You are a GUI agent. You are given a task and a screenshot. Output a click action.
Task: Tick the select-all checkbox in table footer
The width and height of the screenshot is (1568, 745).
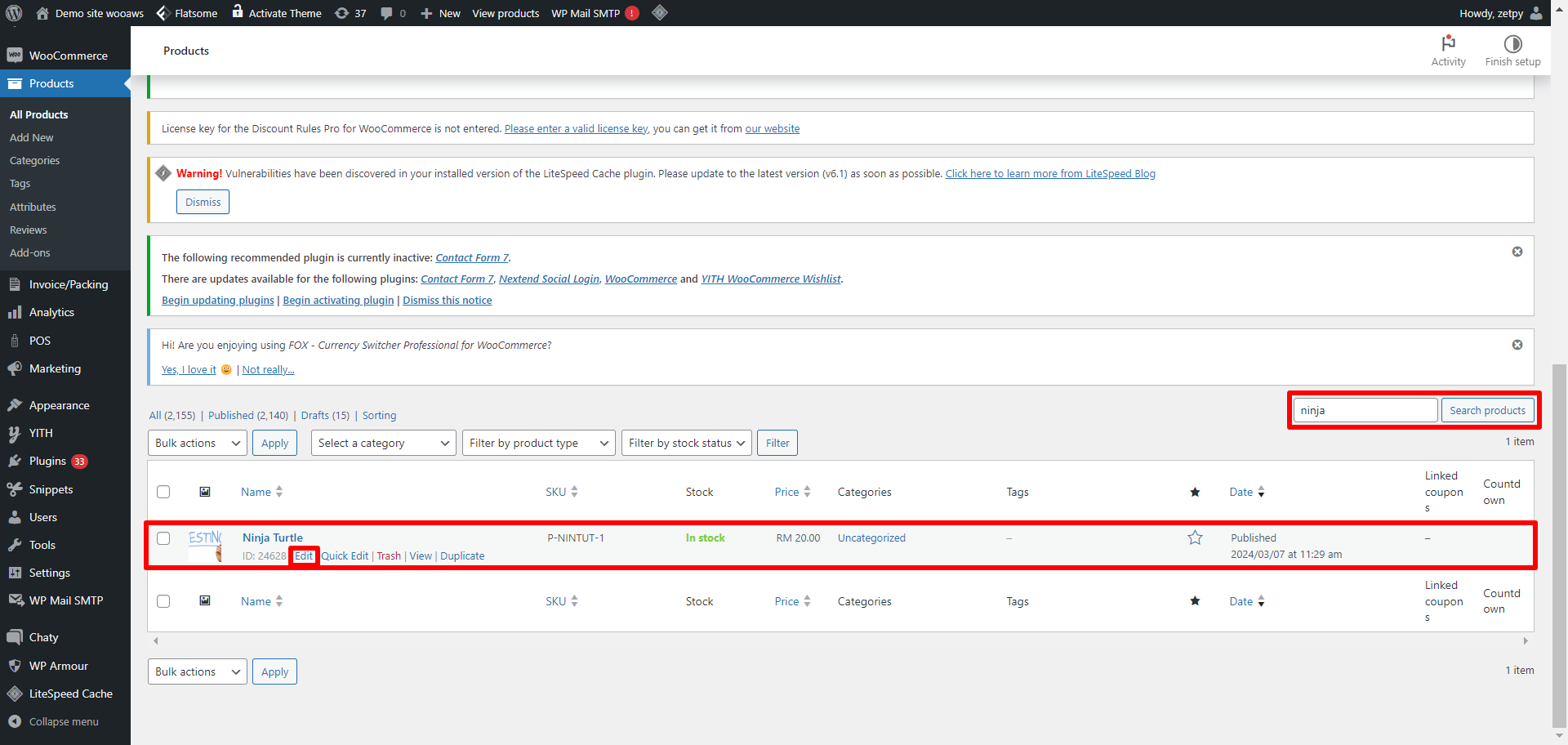tap(163, 601)
